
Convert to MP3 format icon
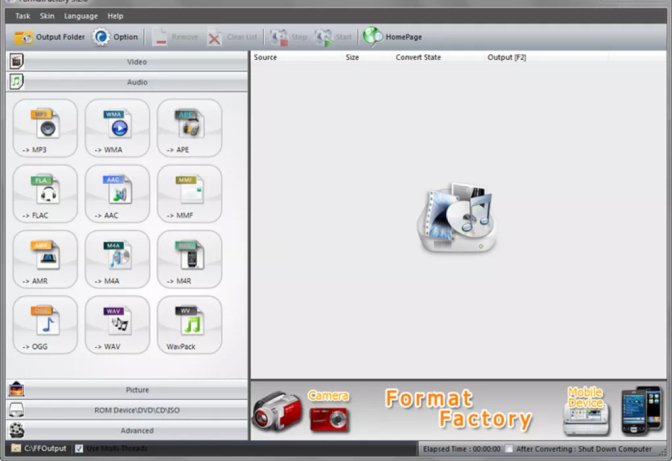(x=45, y=128)
